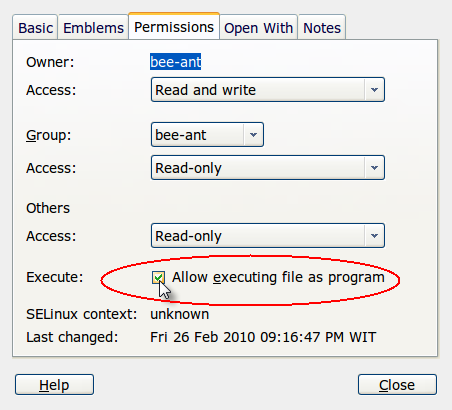Image resolution: width=452 pixels, height=410 pixels.
Task: Expand the owner Access dropdown arrow
Action: [x=374, y=90]
